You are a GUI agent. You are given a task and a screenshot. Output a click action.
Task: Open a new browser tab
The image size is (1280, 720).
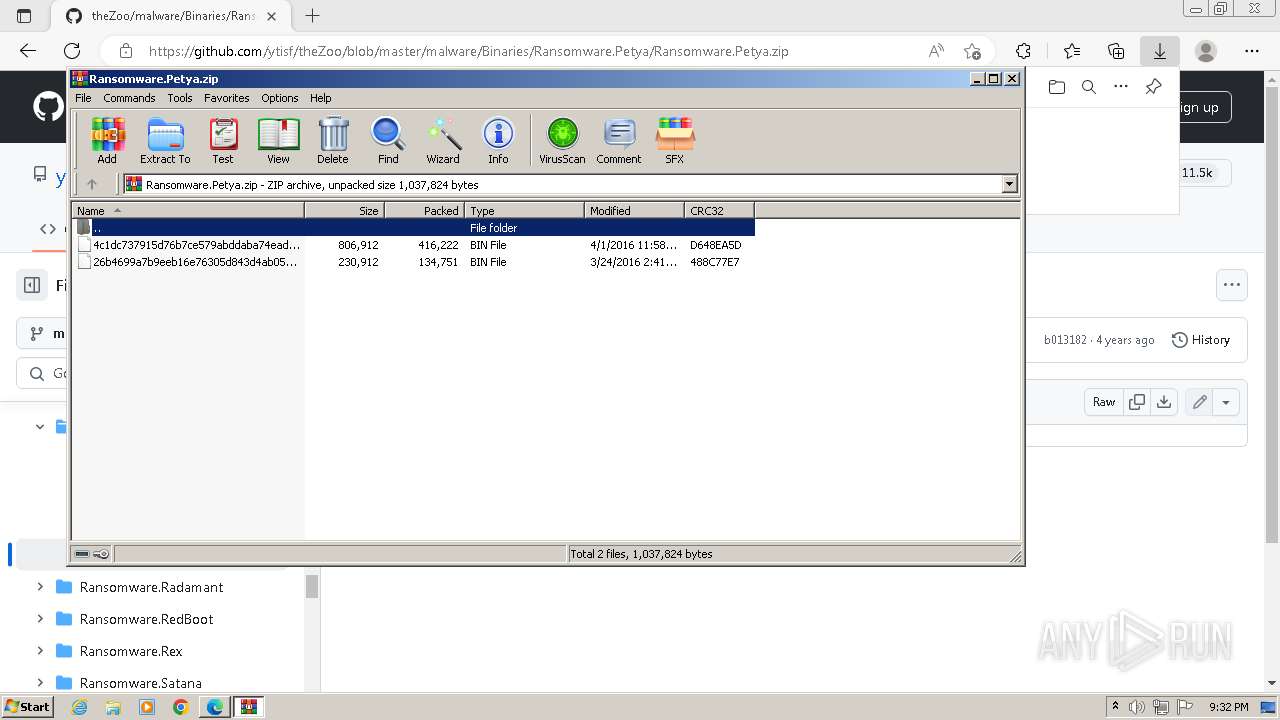313,16
